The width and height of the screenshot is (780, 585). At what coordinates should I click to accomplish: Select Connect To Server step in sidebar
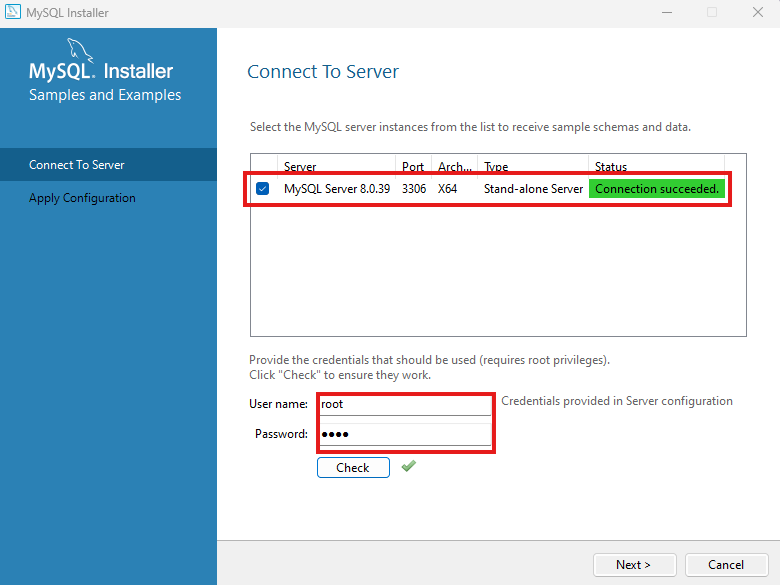click(x=108, y=165)
